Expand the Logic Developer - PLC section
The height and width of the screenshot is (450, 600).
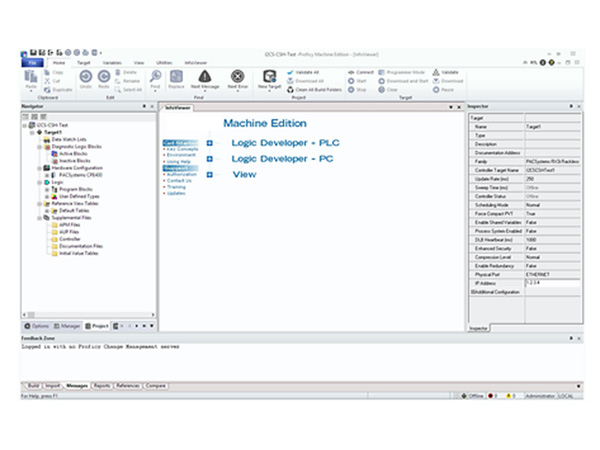210,144
